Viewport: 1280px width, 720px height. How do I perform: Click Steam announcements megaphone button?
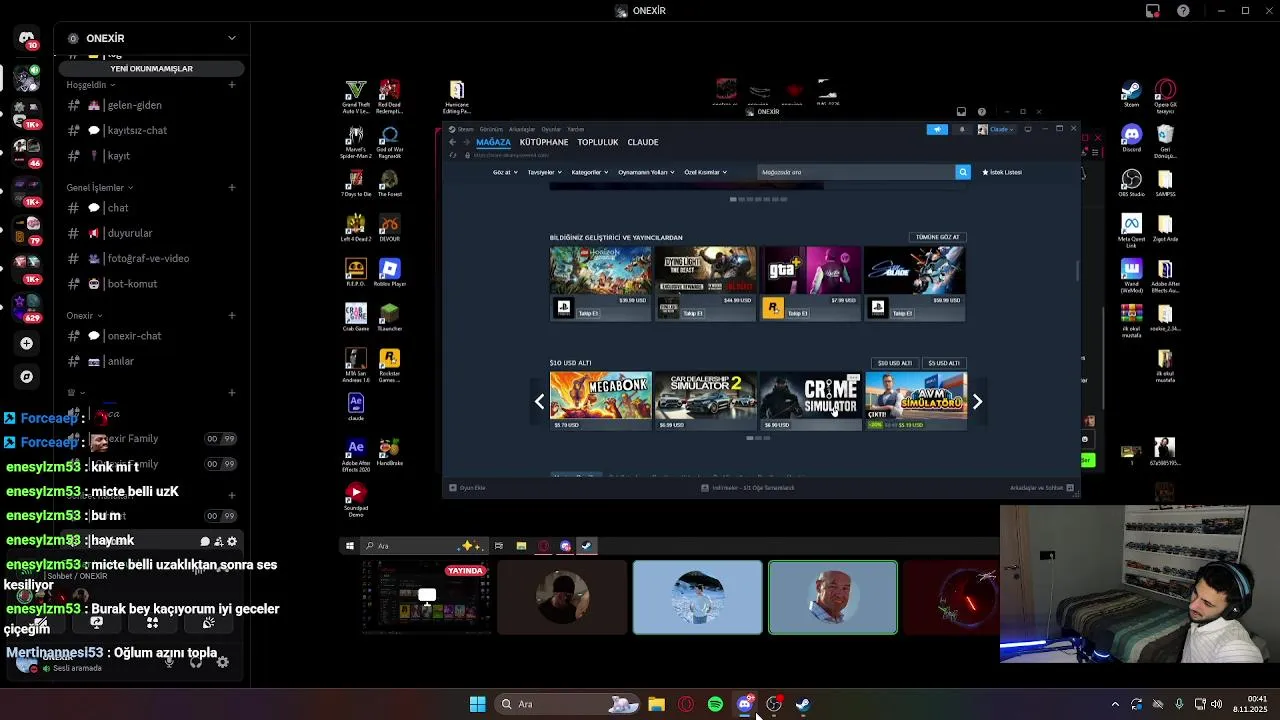[937, 129]
